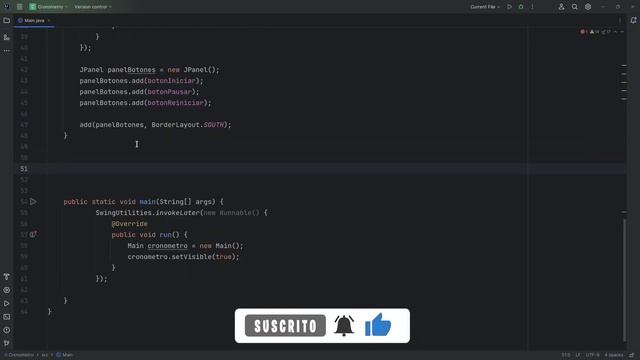640x360 pixels.
Task: Click on 'panelBotones.add(botonIniciar);' line
Action: [x=141, y=81]
